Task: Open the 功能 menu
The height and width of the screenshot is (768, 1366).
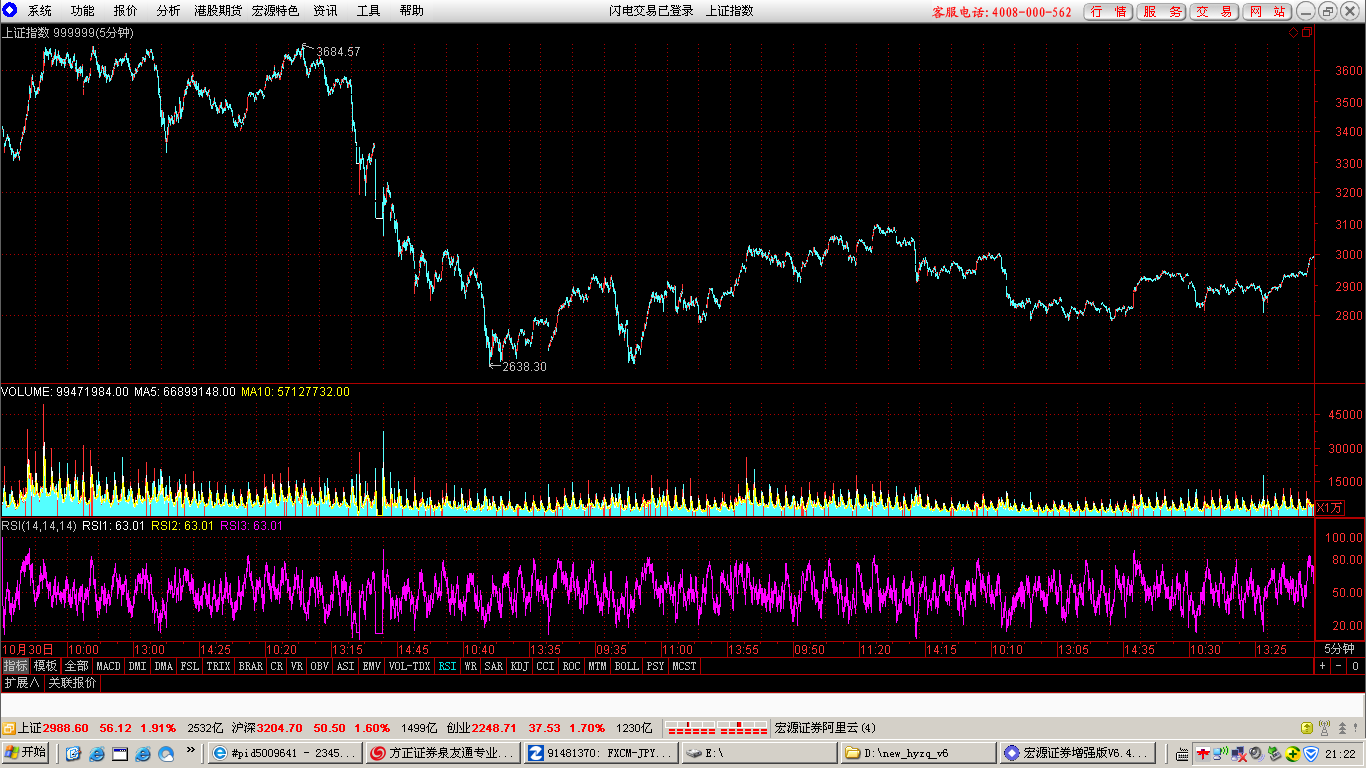Action: 83,11
